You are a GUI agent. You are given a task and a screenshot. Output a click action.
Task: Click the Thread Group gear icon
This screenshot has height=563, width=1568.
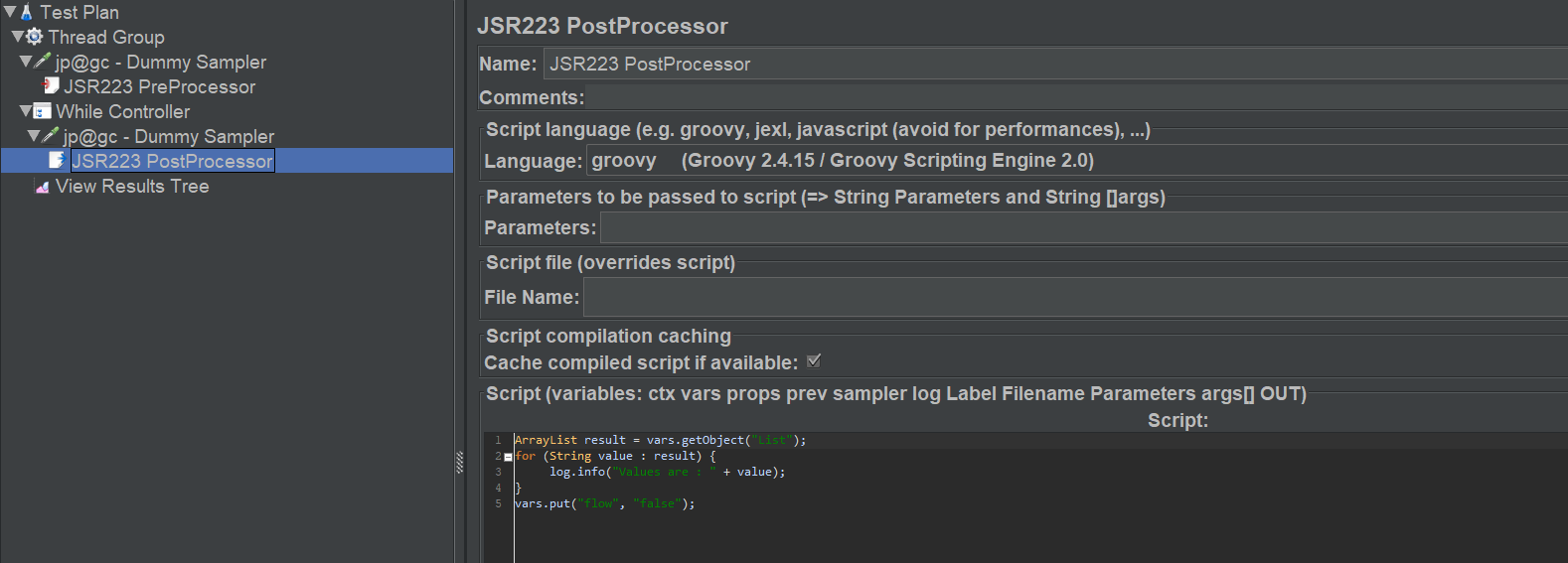click(x=35, y=37)
